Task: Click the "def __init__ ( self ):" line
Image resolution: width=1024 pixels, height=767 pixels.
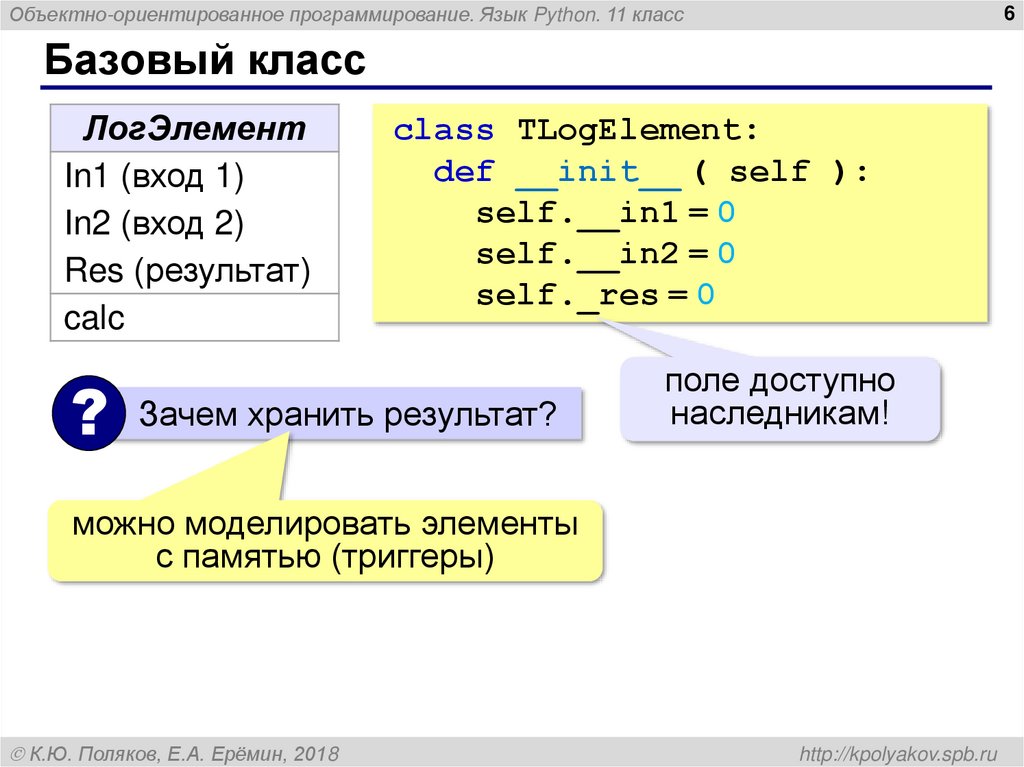Action: pyautogui.click(x=651, y=172)
